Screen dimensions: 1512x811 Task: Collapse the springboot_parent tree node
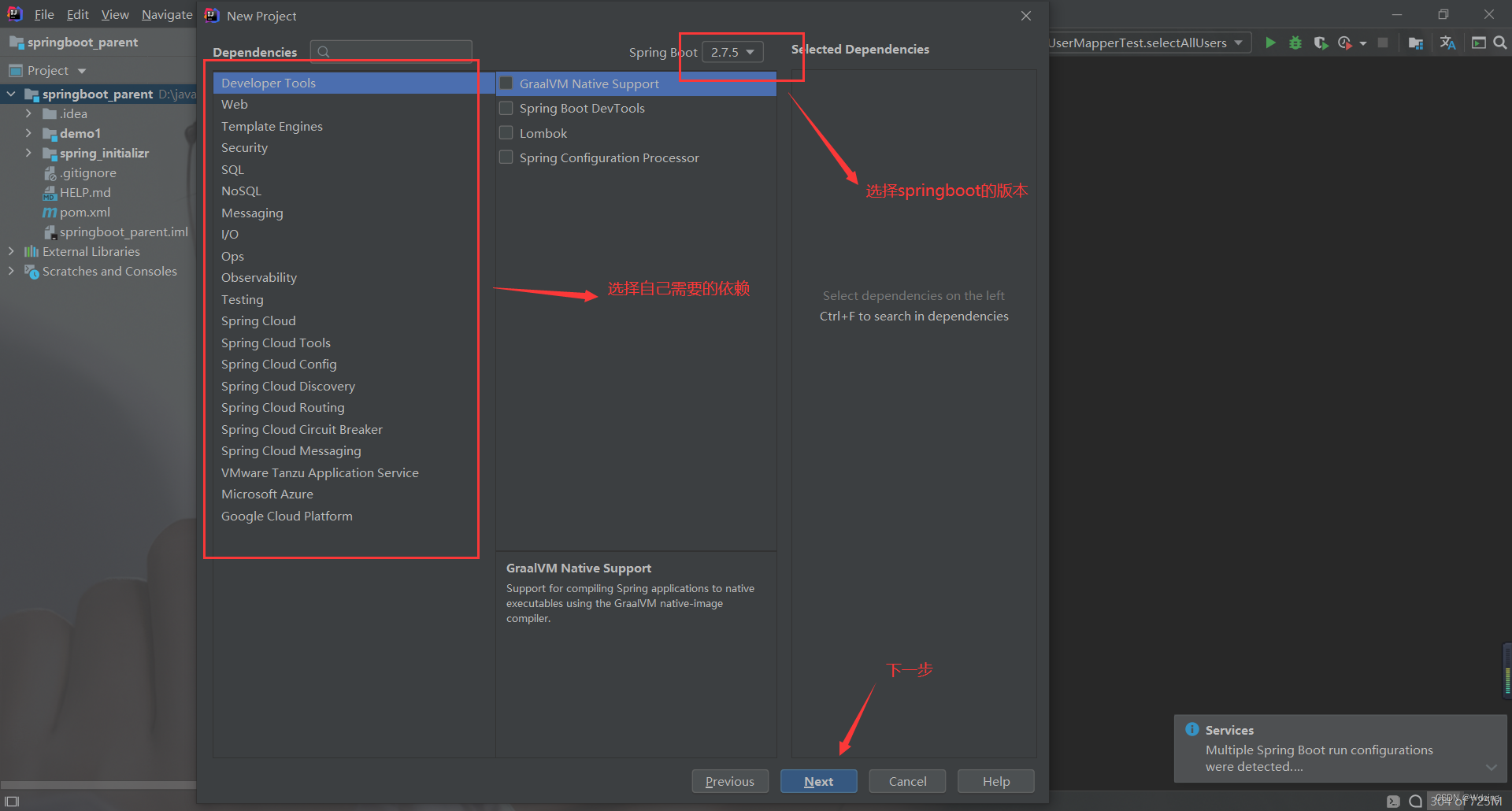(11, 94)
